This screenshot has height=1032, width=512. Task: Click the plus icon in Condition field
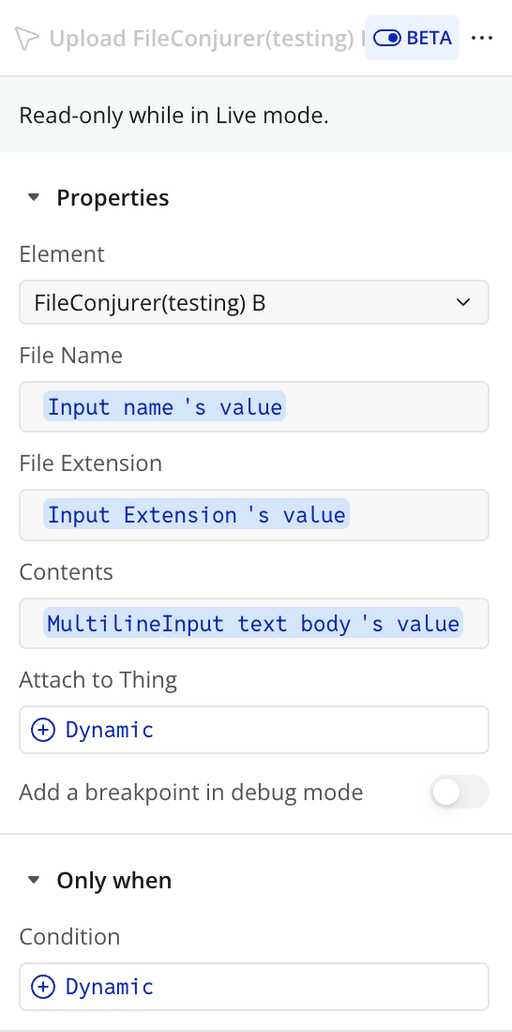43,987
